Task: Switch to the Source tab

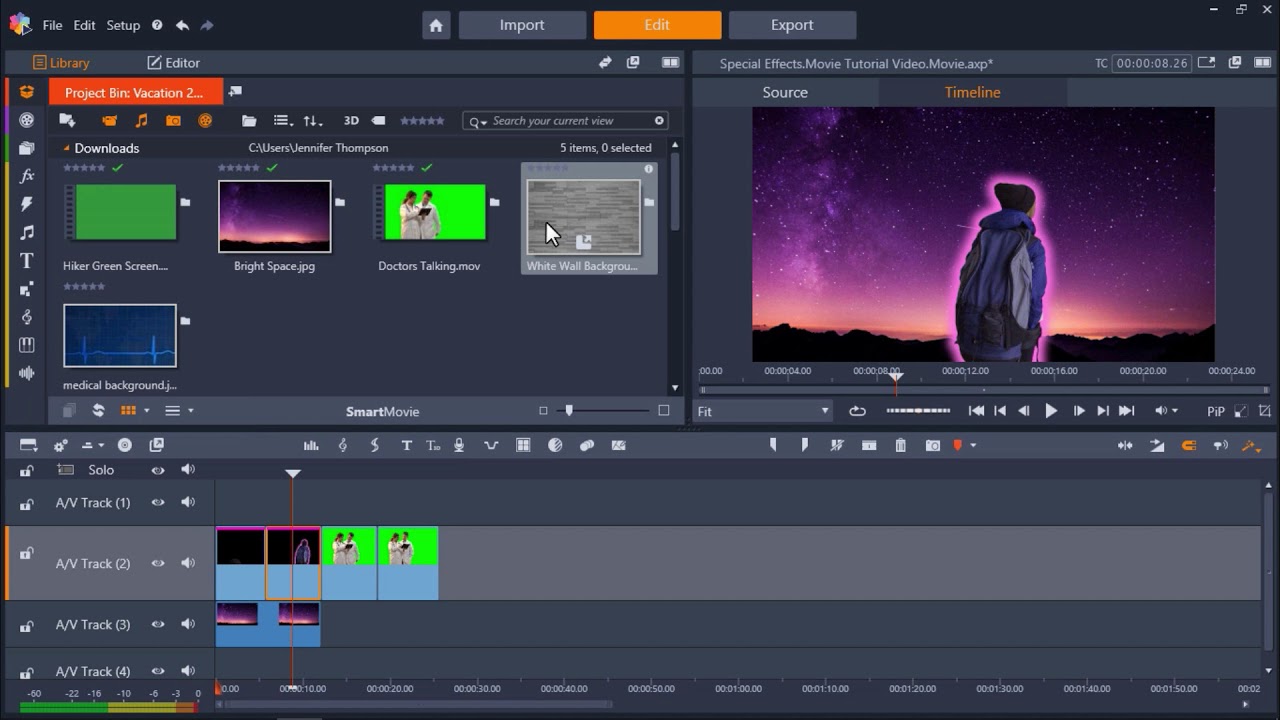Action: pyautogui.click(x=785, y=92)
